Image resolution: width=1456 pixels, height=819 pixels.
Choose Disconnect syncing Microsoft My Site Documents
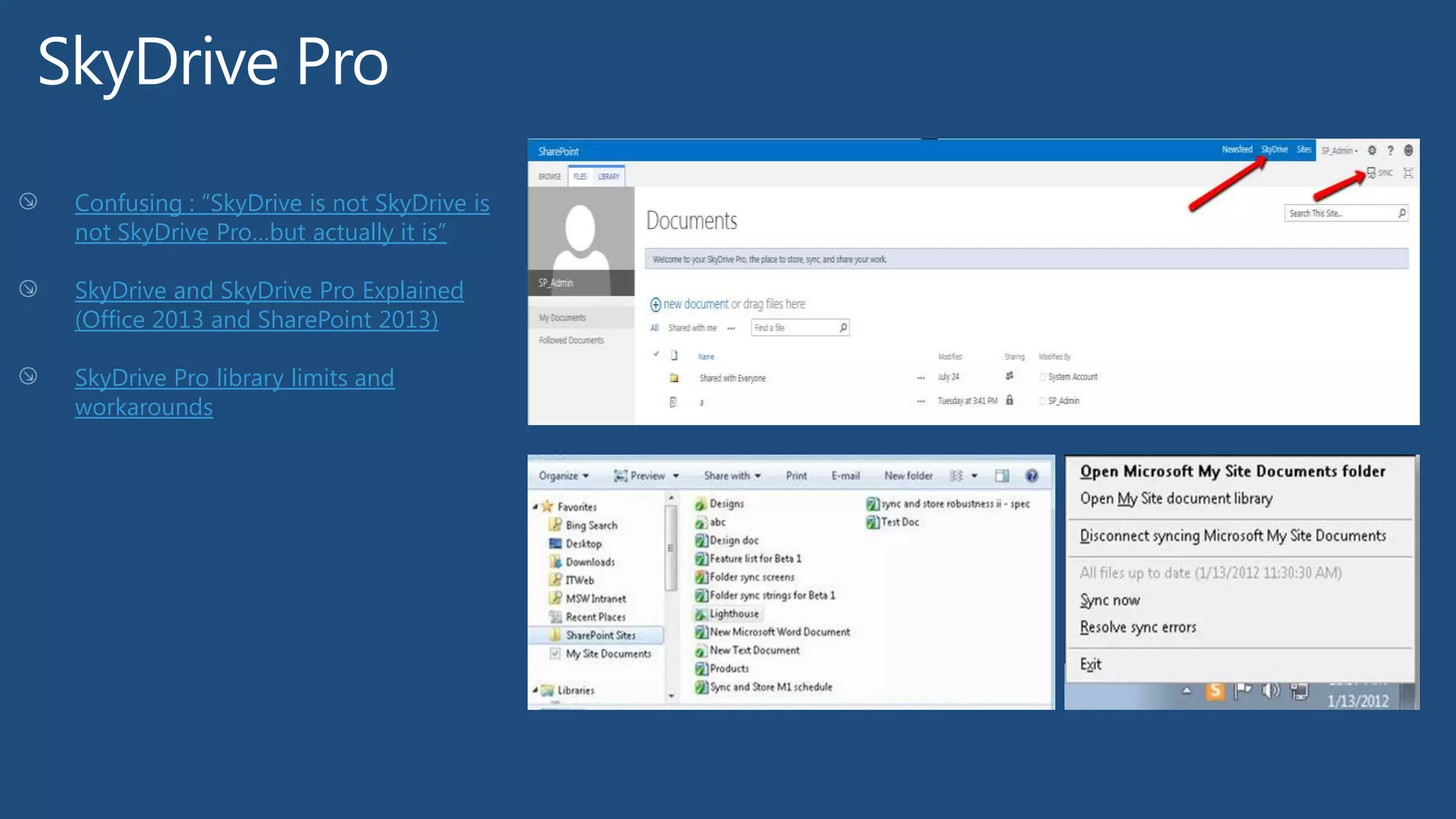click(1233, 535)
